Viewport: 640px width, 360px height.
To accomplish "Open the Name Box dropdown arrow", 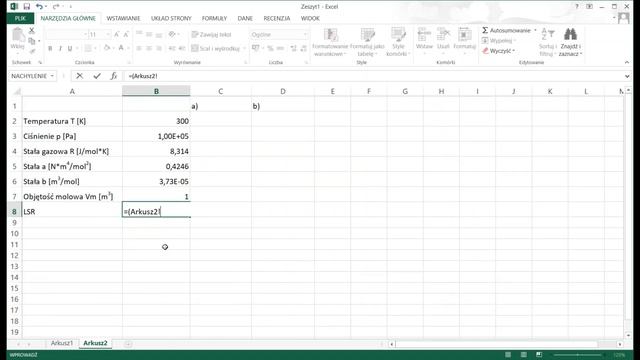I will click(52, 76).
